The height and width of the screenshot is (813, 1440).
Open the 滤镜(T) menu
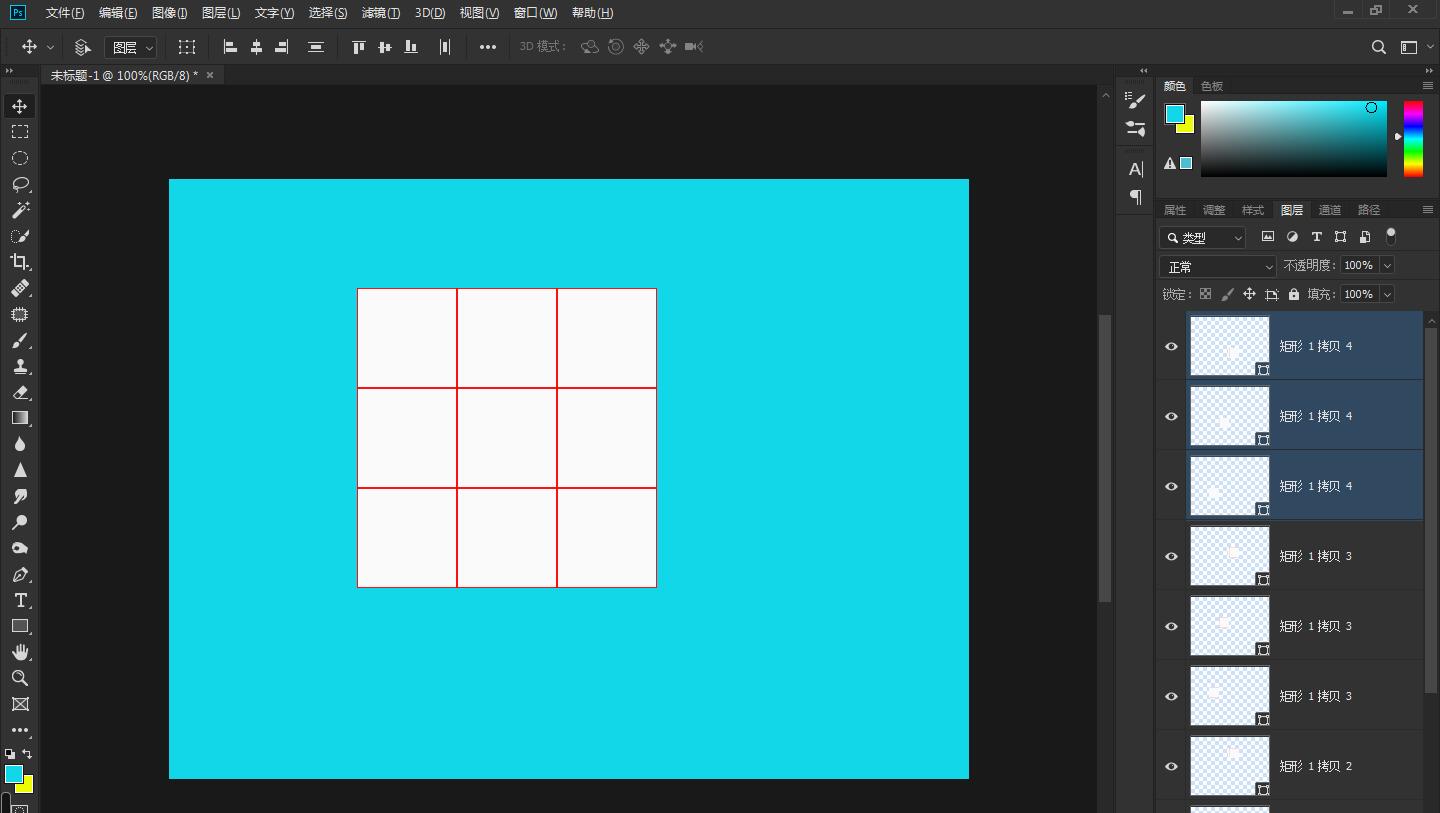[380, 13]
